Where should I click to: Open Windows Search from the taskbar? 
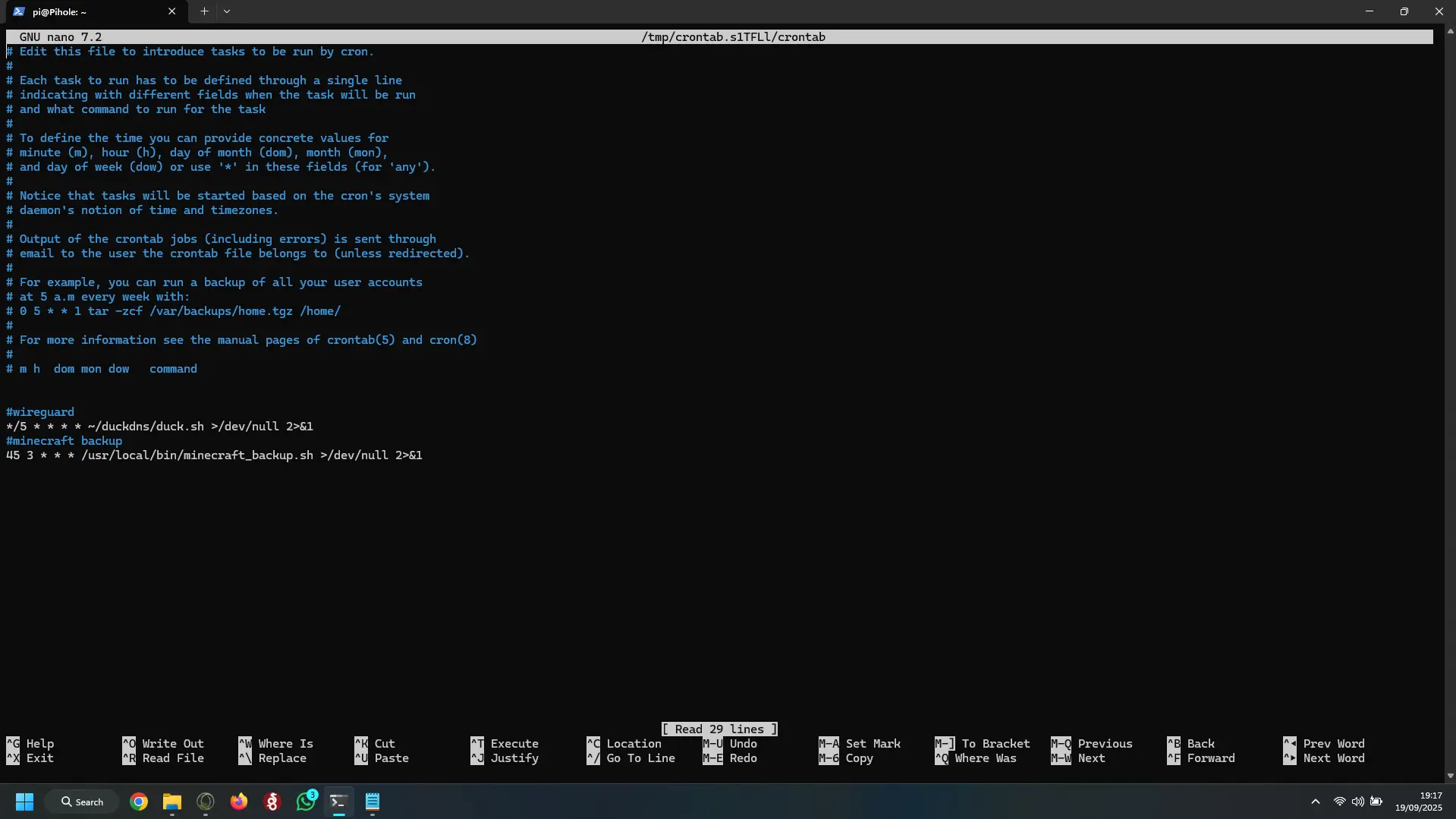82,802
